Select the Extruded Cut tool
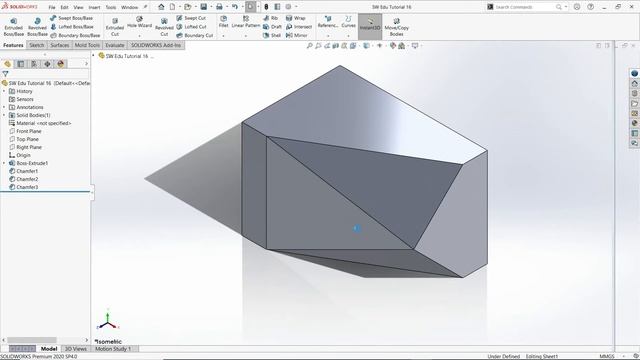Image resolution: width=640 pixels, height=360 pixels. [x=115, y=27]
